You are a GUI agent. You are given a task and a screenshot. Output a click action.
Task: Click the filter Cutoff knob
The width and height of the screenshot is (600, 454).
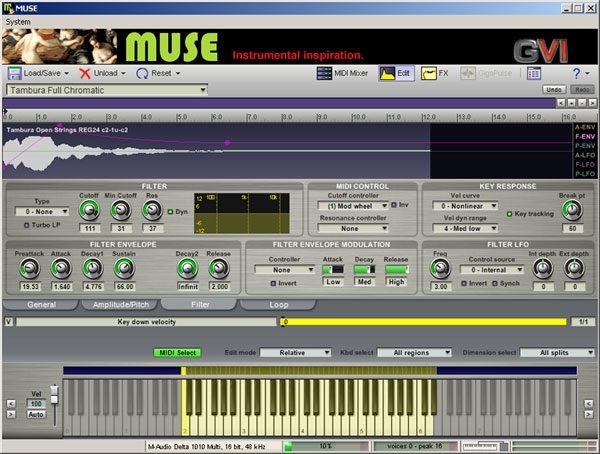click(90, 210)
